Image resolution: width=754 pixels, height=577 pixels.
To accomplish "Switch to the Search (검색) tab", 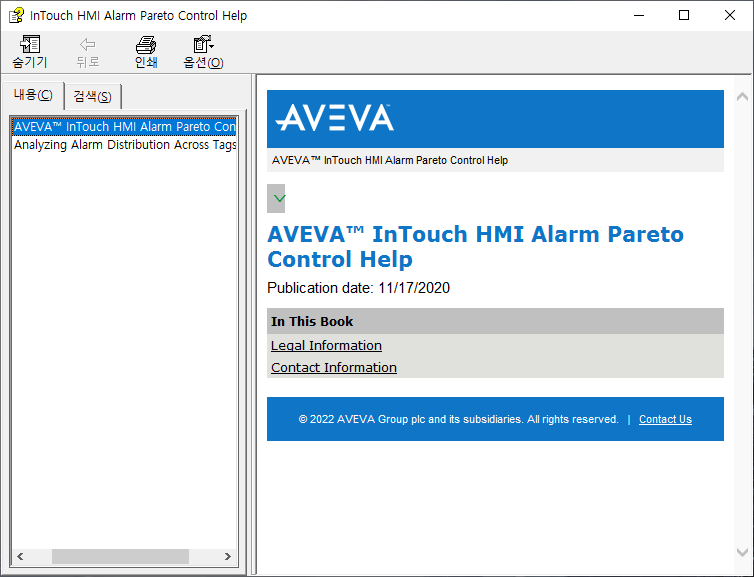I will [x=92, y=97].
